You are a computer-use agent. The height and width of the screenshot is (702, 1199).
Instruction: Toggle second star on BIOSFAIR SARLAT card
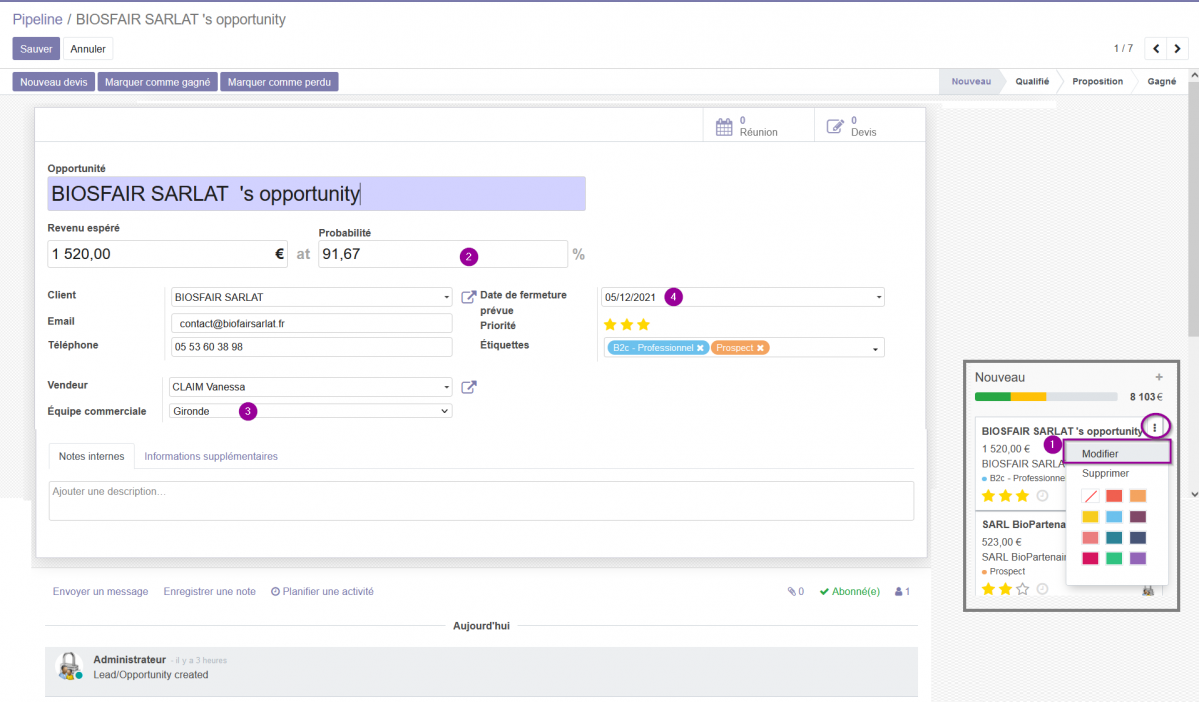coord(1006,496)
